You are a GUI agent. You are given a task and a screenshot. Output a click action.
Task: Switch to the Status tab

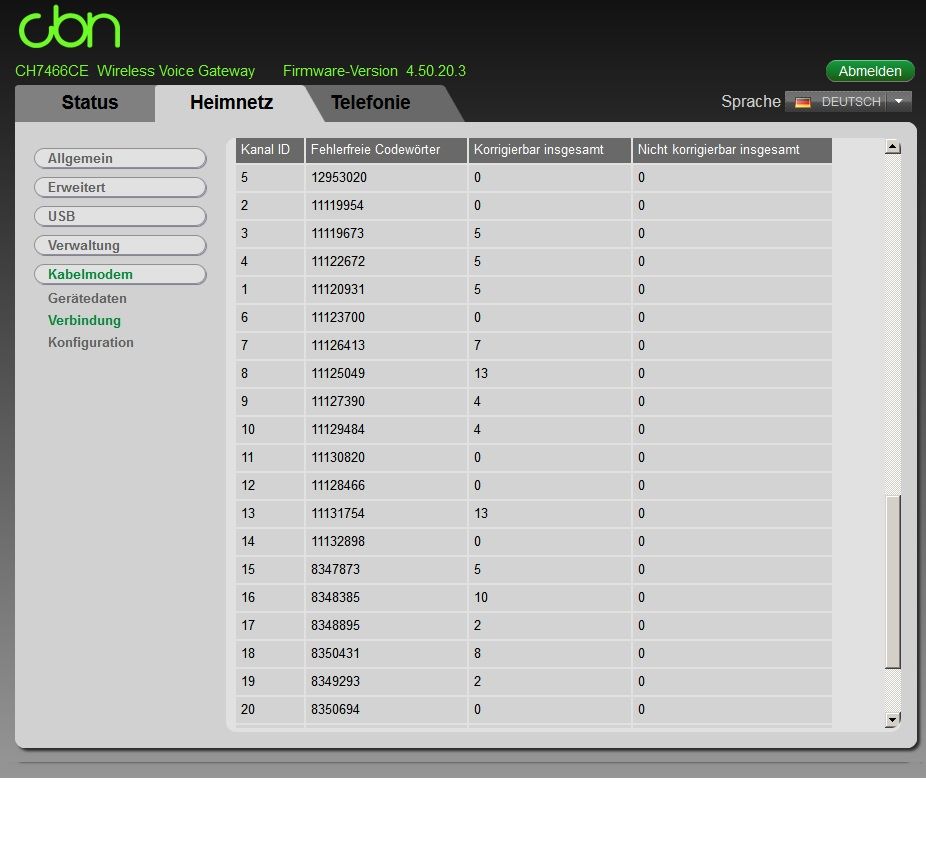[x=90, y=102]
